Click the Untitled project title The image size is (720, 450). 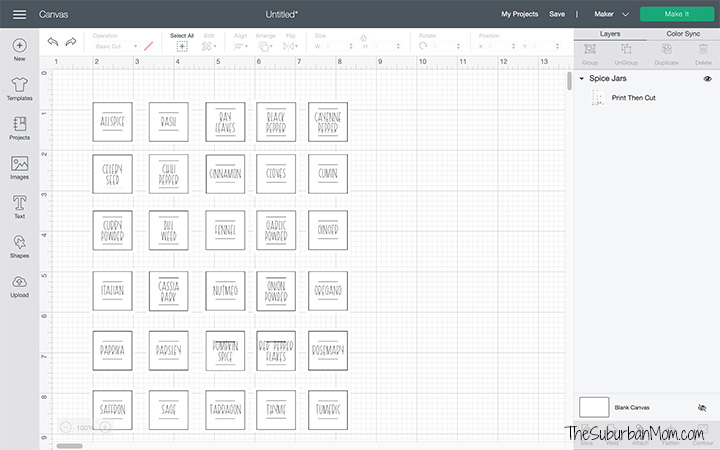point(281,14)
